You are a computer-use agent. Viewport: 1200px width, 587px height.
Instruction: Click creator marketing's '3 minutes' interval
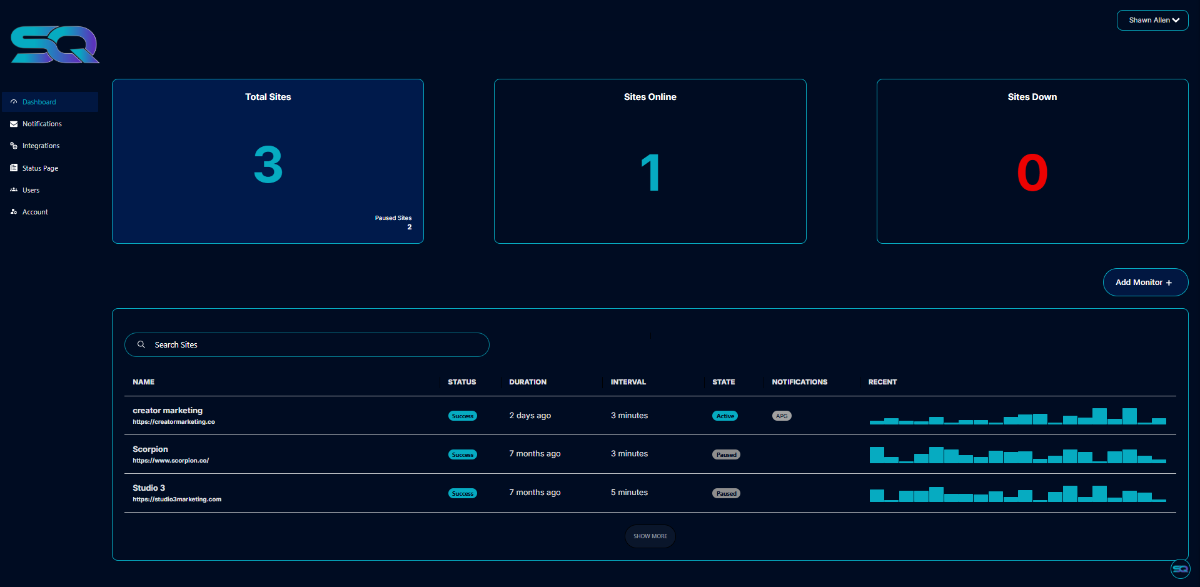(630, 415)
